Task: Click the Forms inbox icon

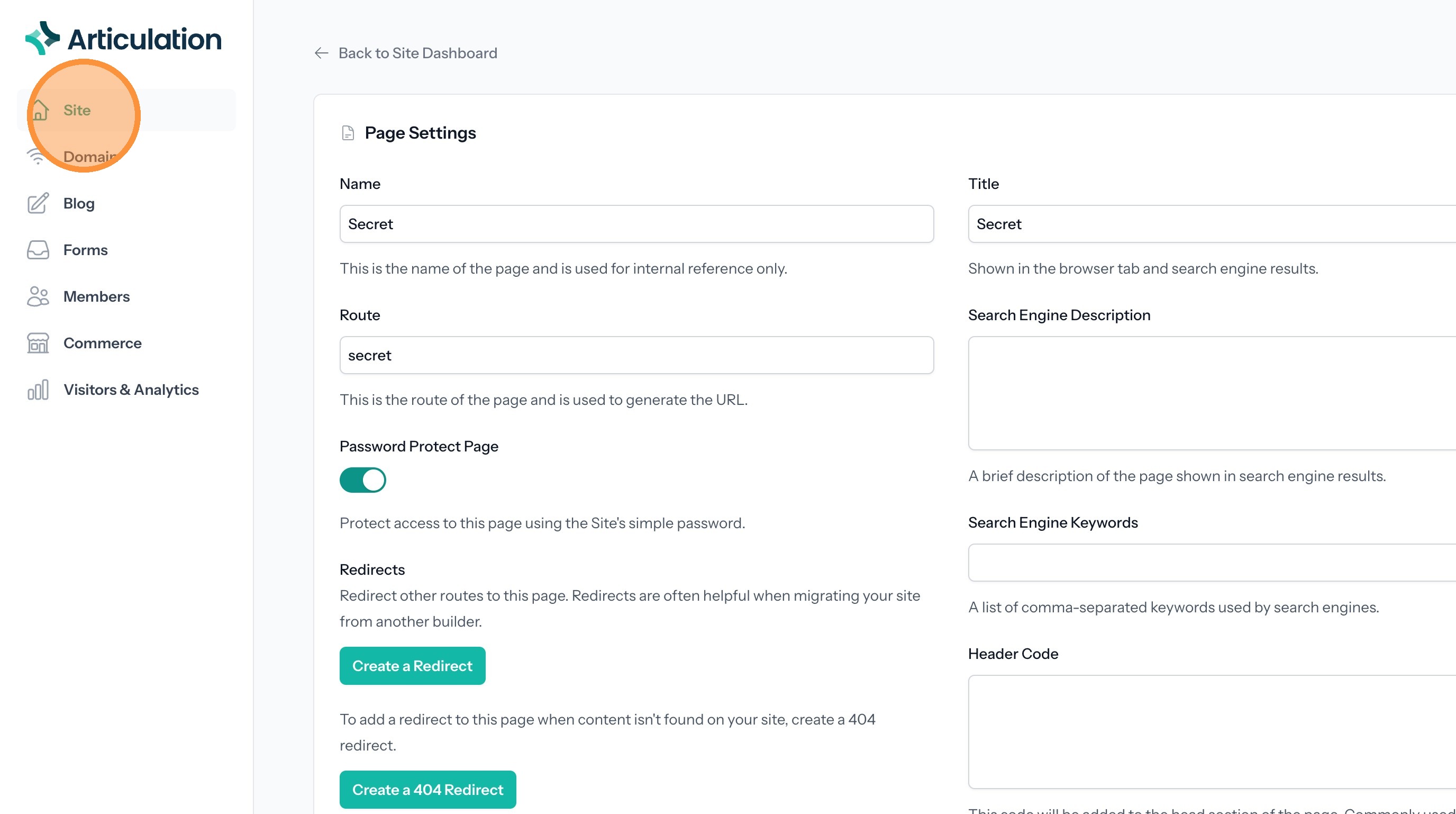Action: pos(38,250)
